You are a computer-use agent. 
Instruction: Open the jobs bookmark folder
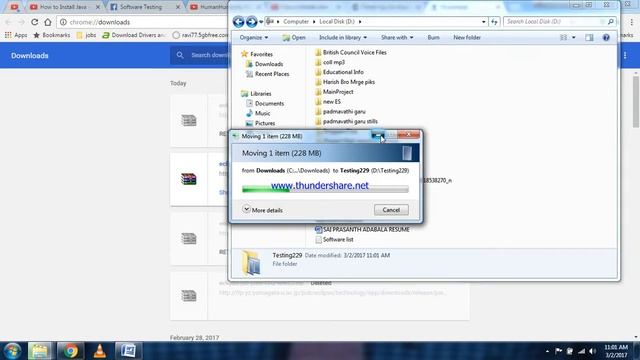pyautogui.click(x=87, y=35)
